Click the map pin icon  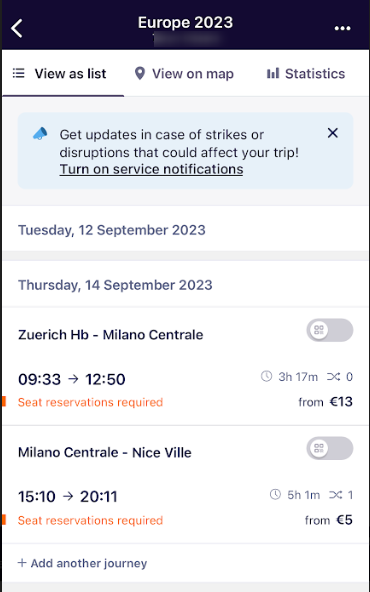point(140,73)
